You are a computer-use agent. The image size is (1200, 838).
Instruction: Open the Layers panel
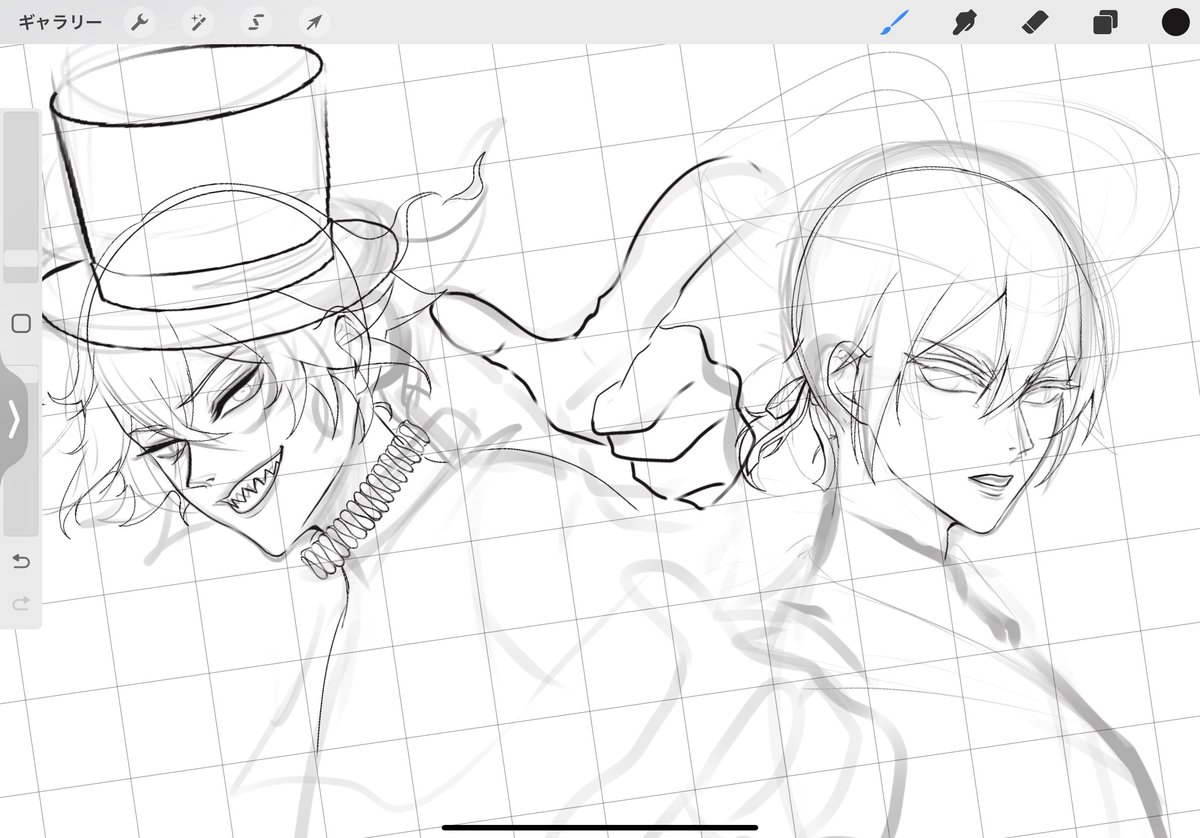(x=1105, y=22)
